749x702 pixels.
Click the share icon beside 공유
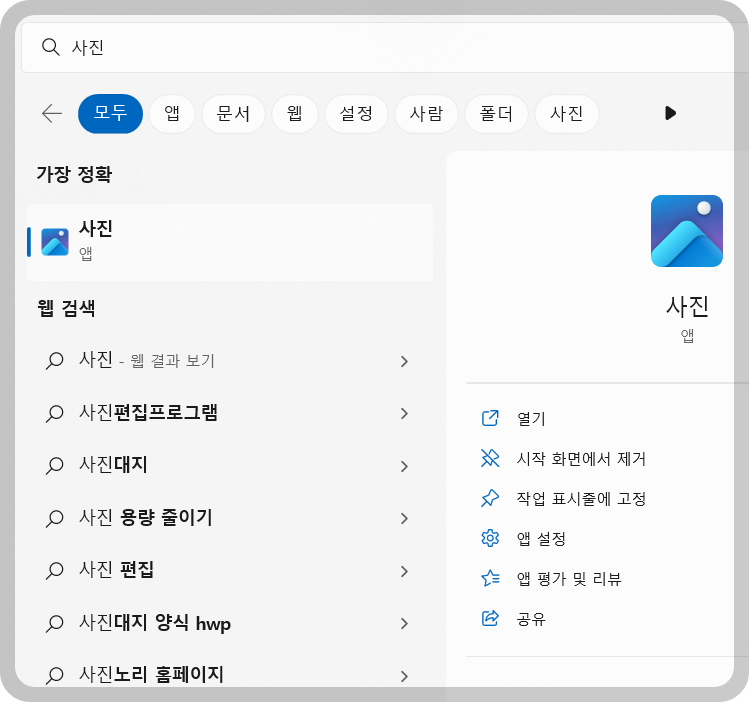[x=490, y=618]
